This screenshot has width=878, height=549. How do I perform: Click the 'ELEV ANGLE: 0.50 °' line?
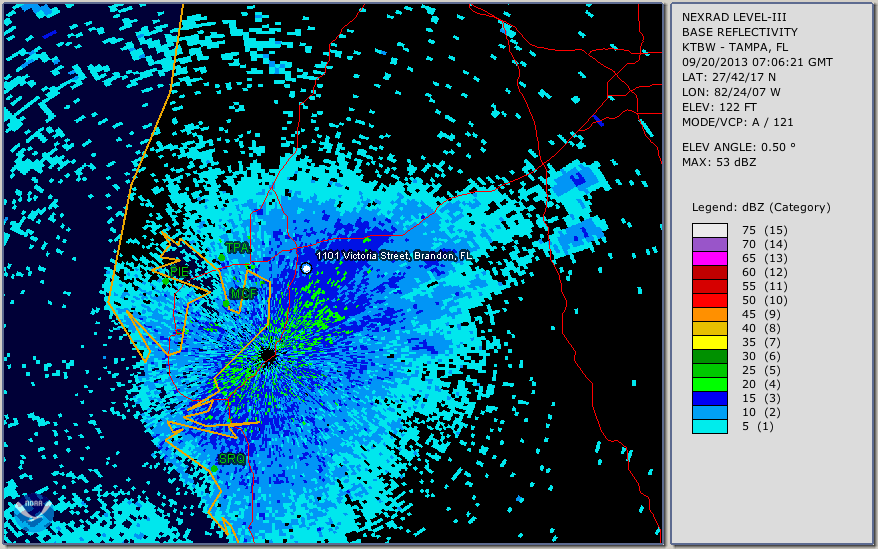739,147
